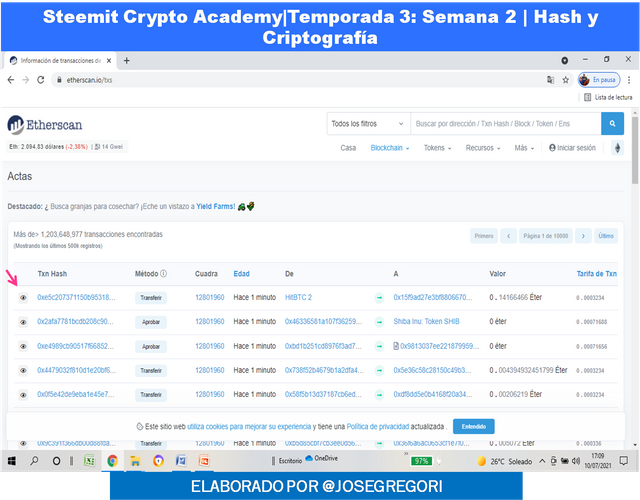This screenshot has width=640, height=500.
Task: Click the taskbar search magnifier
Action: tap(34, 461)
